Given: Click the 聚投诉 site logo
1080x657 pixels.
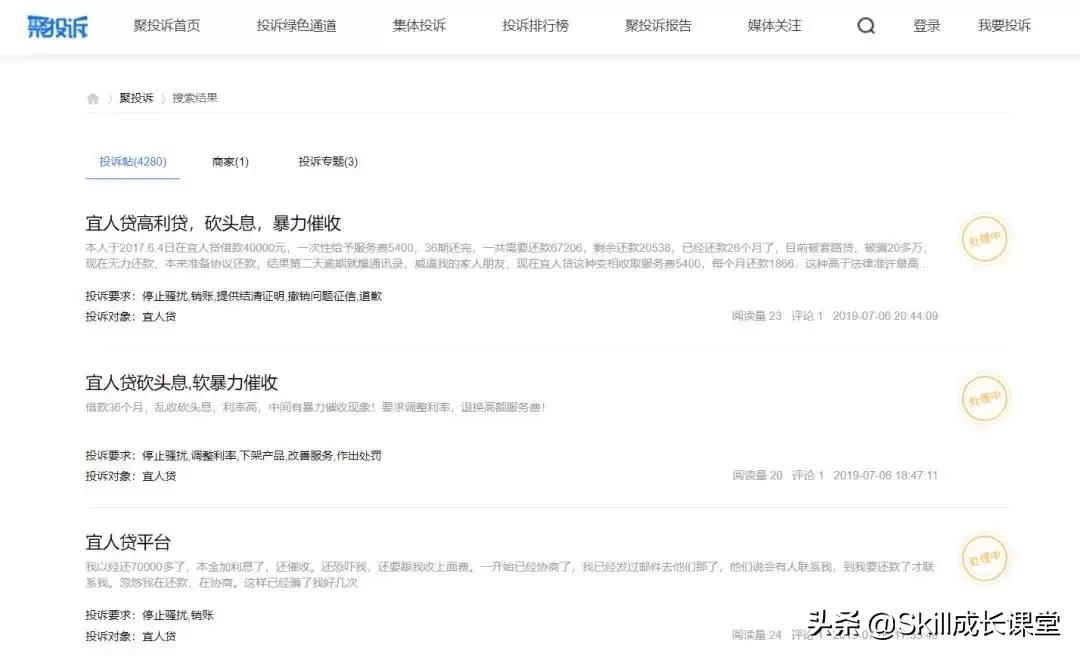Looking at the screenshot, I should coord(57,26).
